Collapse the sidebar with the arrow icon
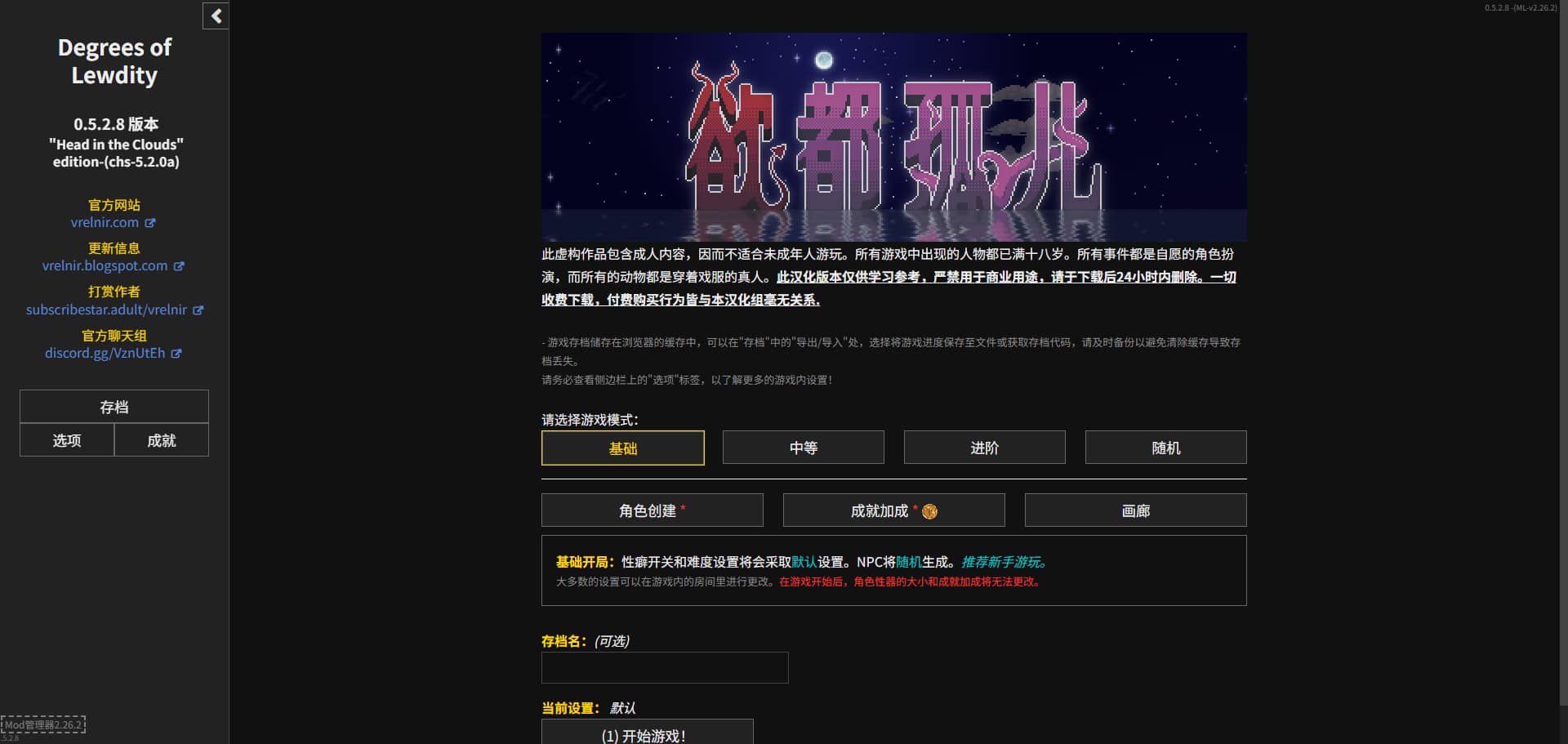Screen dimensions: 1568x744 216,16
